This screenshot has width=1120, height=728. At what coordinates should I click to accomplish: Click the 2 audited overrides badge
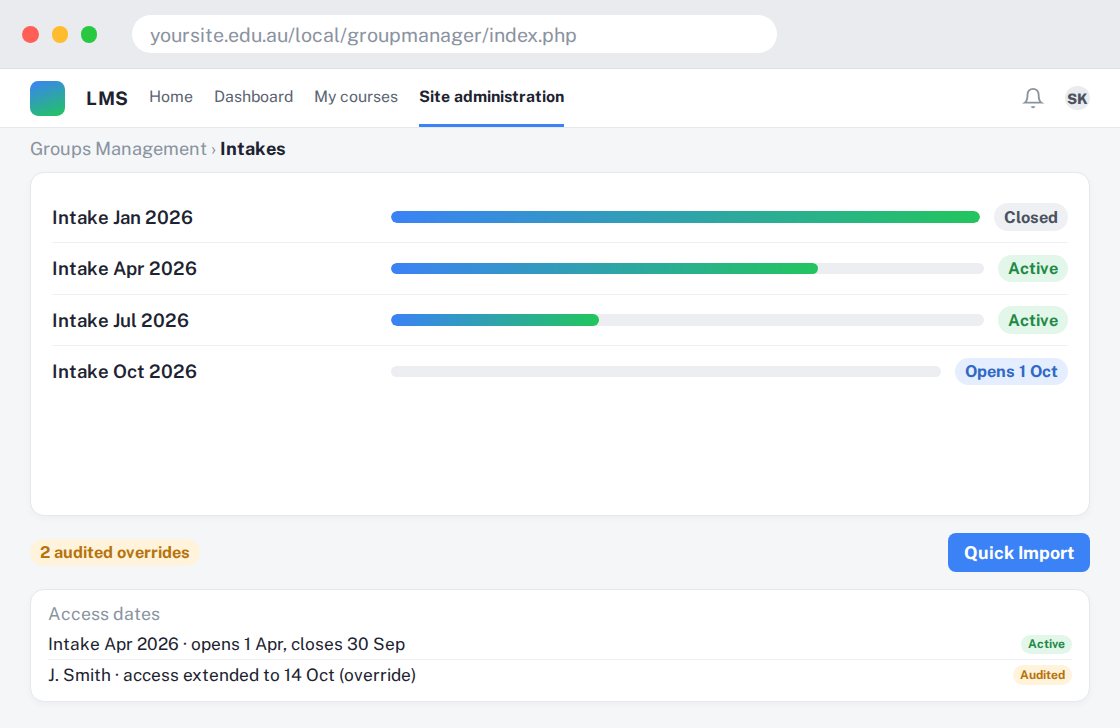[x=114, y=552]
